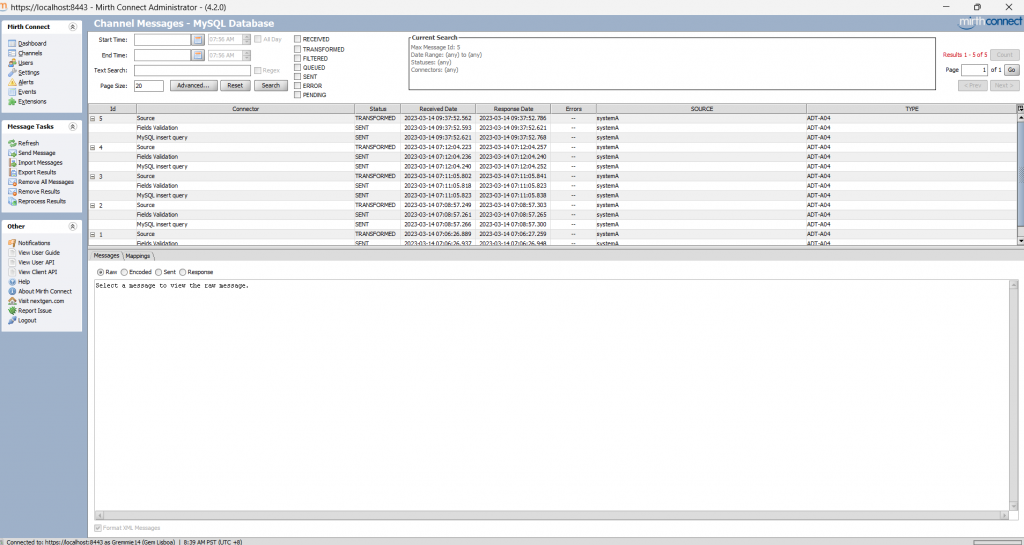The height and width of the screenshot is (545, 1024).
Task: Click the Remove Results icon
Action: tap(12, 192)
